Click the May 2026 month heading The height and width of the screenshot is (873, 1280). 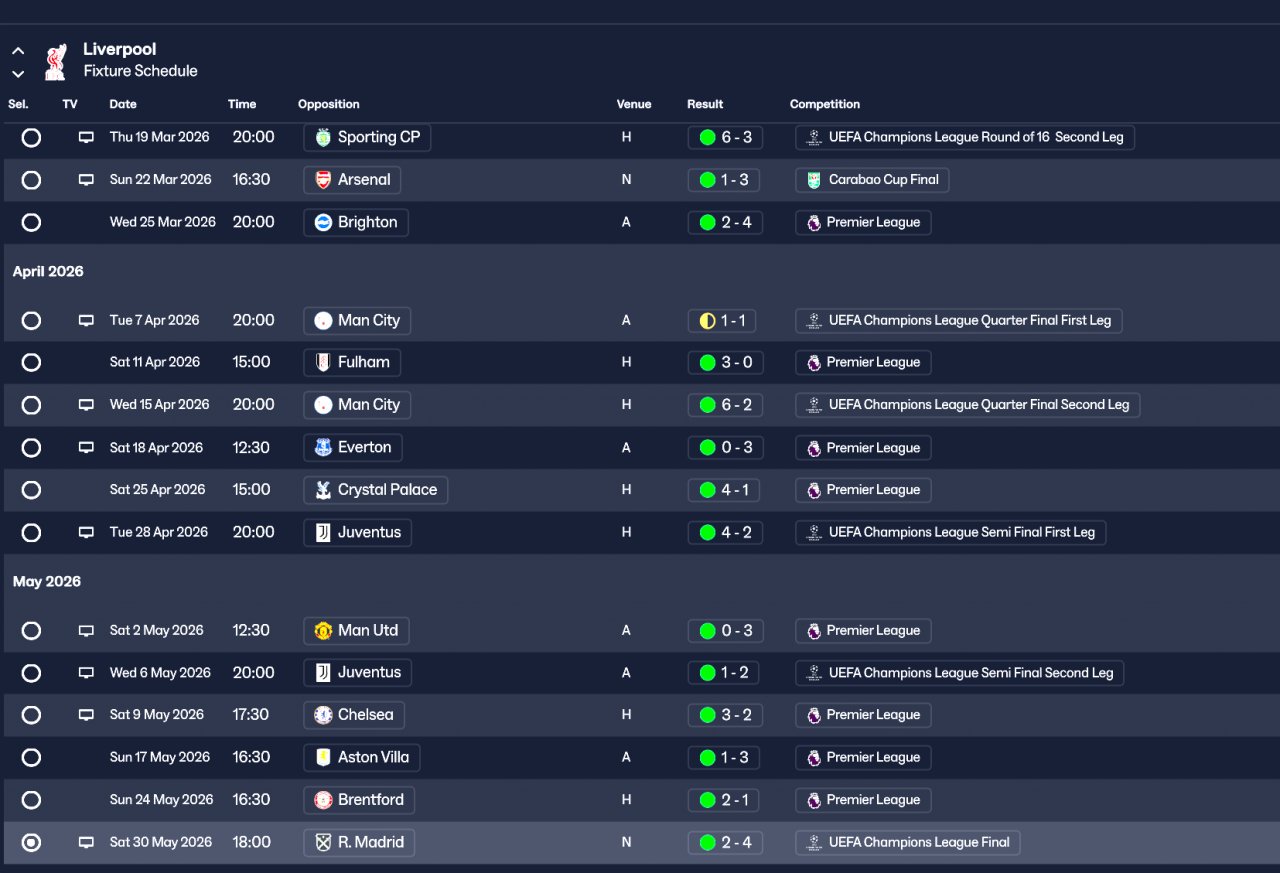click(47, 582)
